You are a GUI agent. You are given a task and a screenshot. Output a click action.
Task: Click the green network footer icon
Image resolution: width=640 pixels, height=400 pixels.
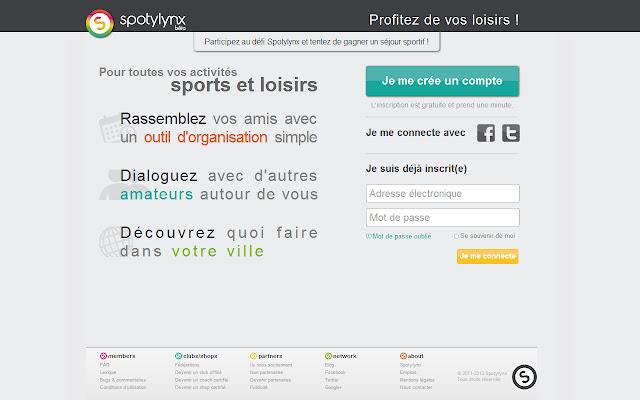coord(328,356)
